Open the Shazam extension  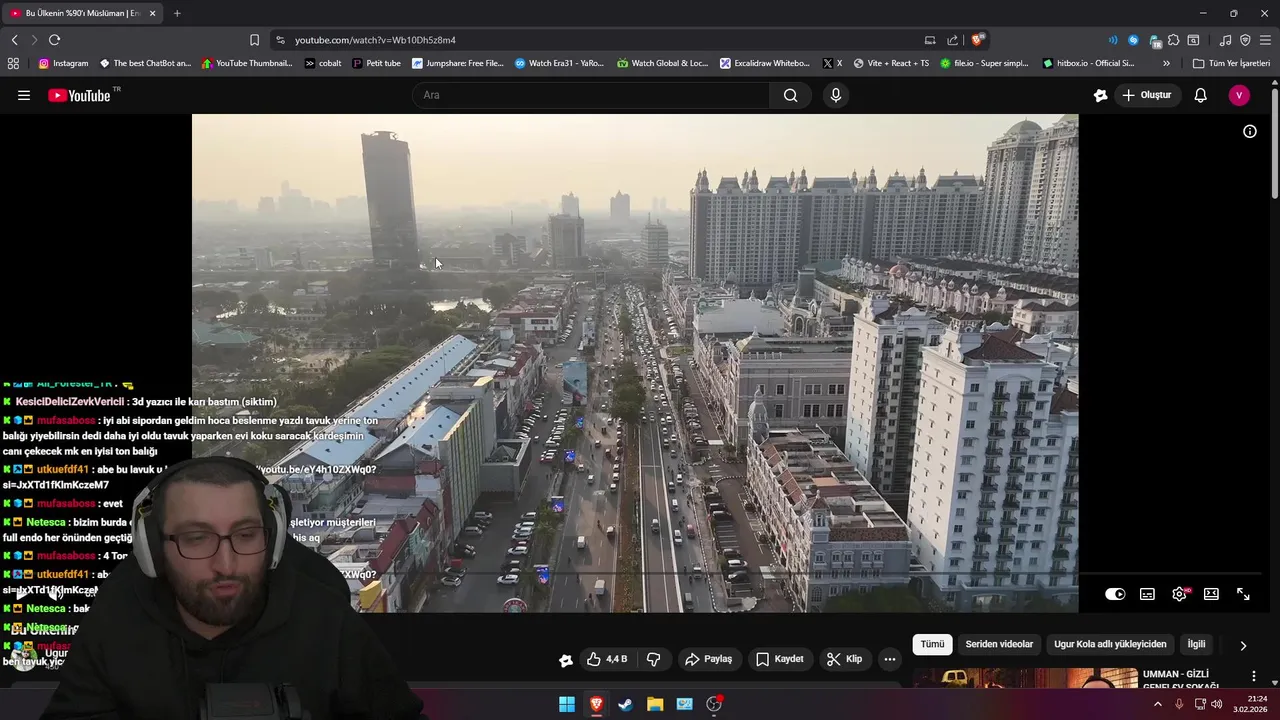[x=1133, y=40]
